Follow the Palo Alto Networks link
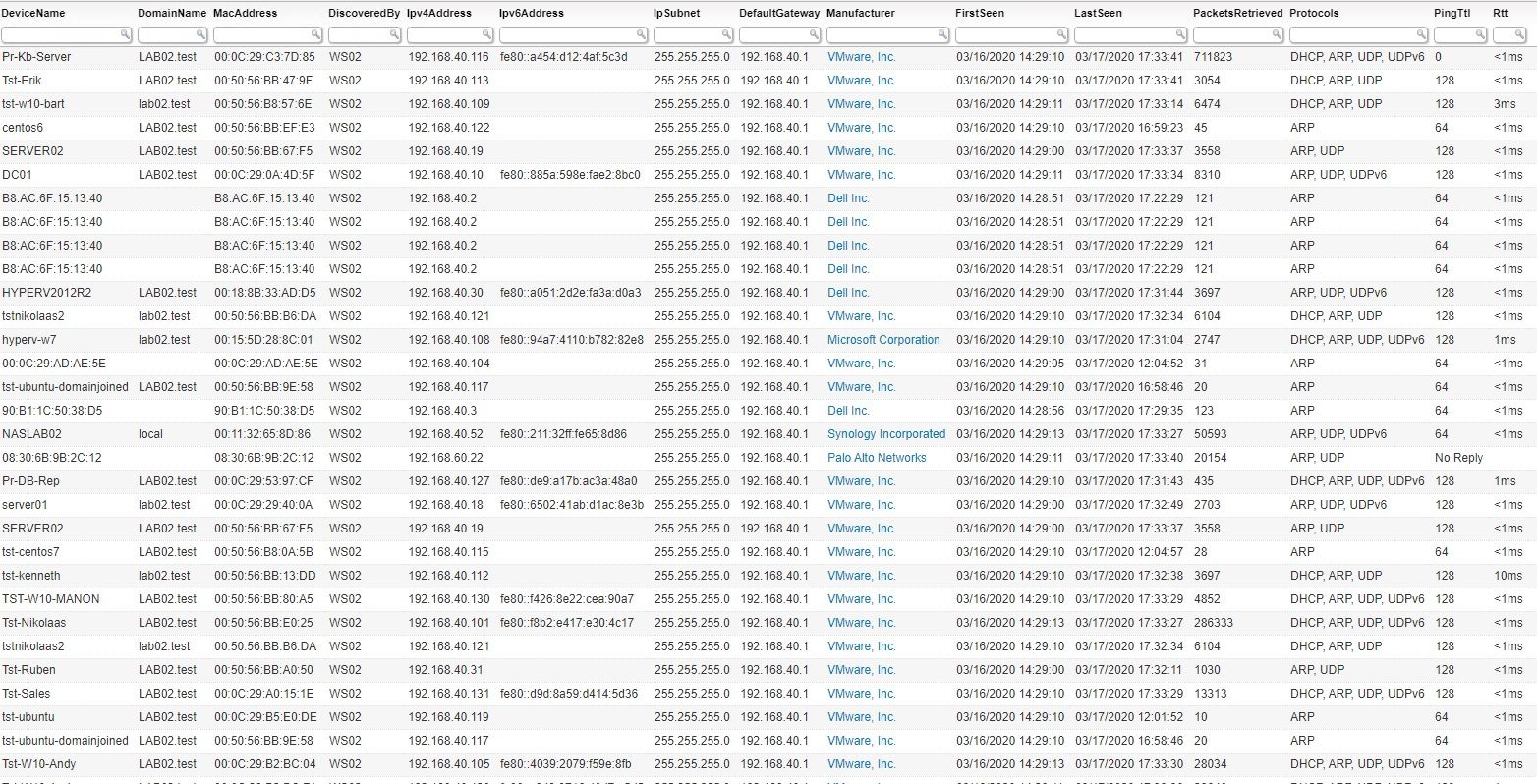 pos(876,458)
